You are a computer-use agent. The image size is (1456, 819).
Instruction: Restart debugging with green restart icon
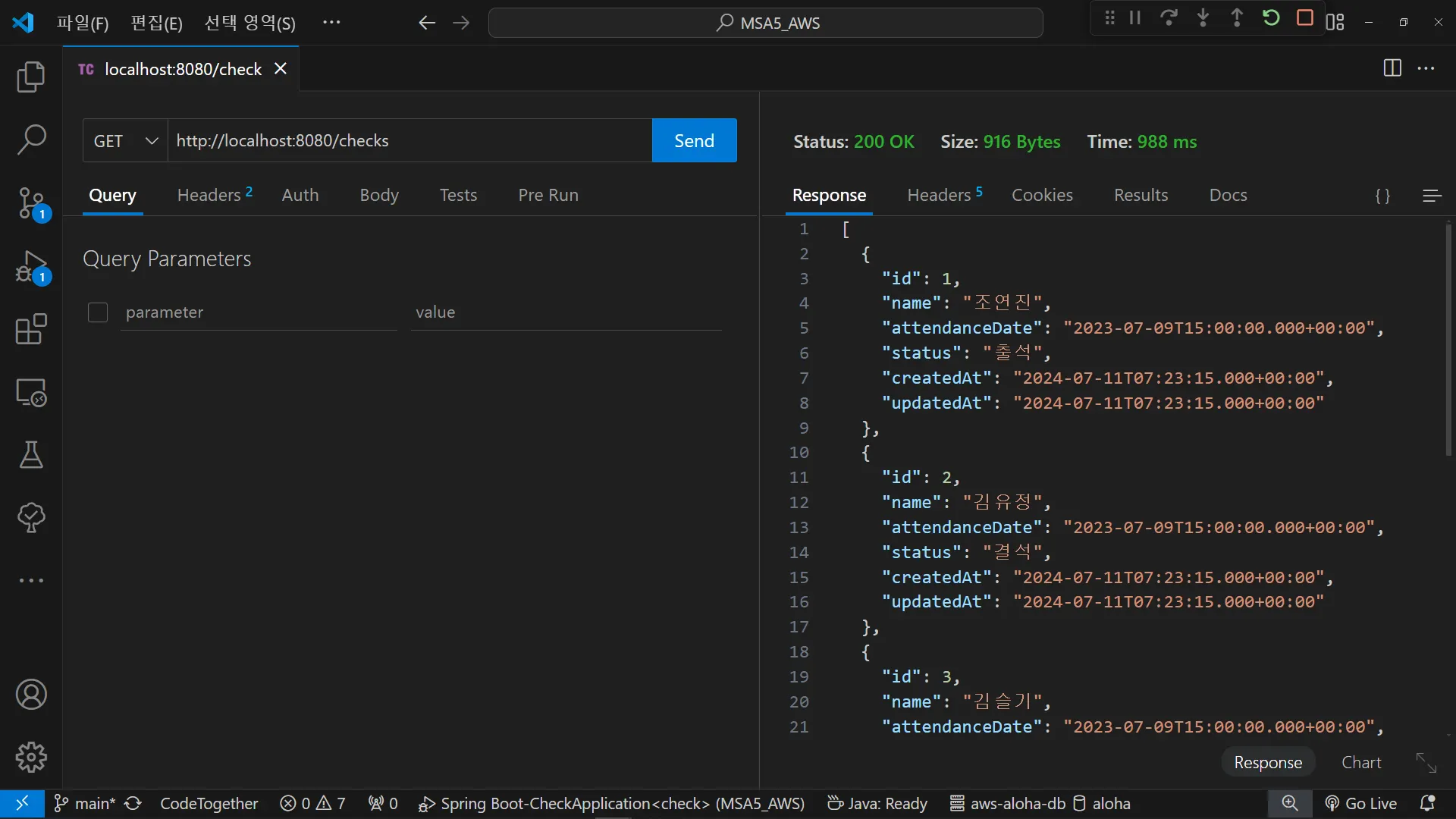[1271, 18]
